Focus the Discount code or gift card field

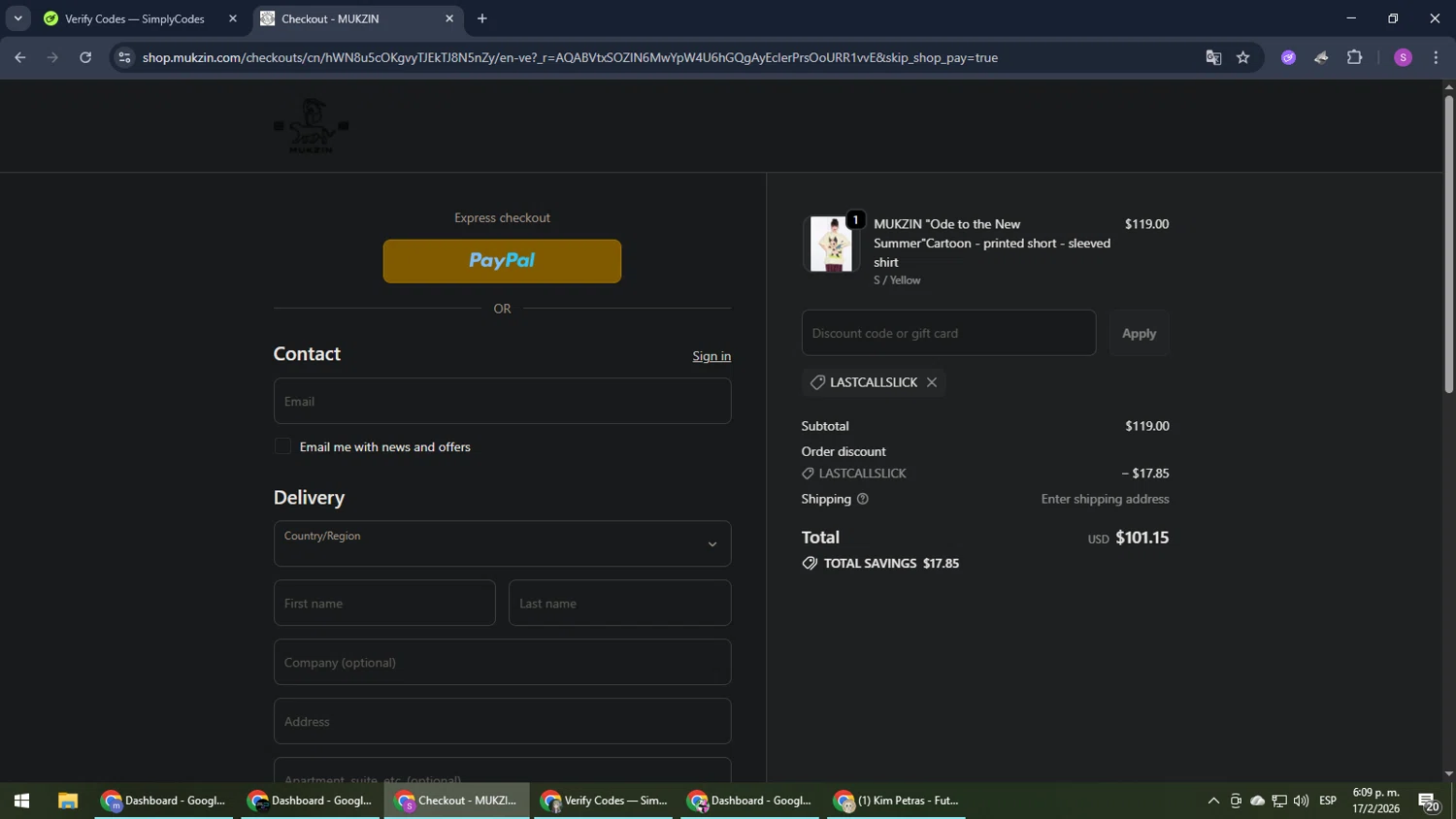948,333
